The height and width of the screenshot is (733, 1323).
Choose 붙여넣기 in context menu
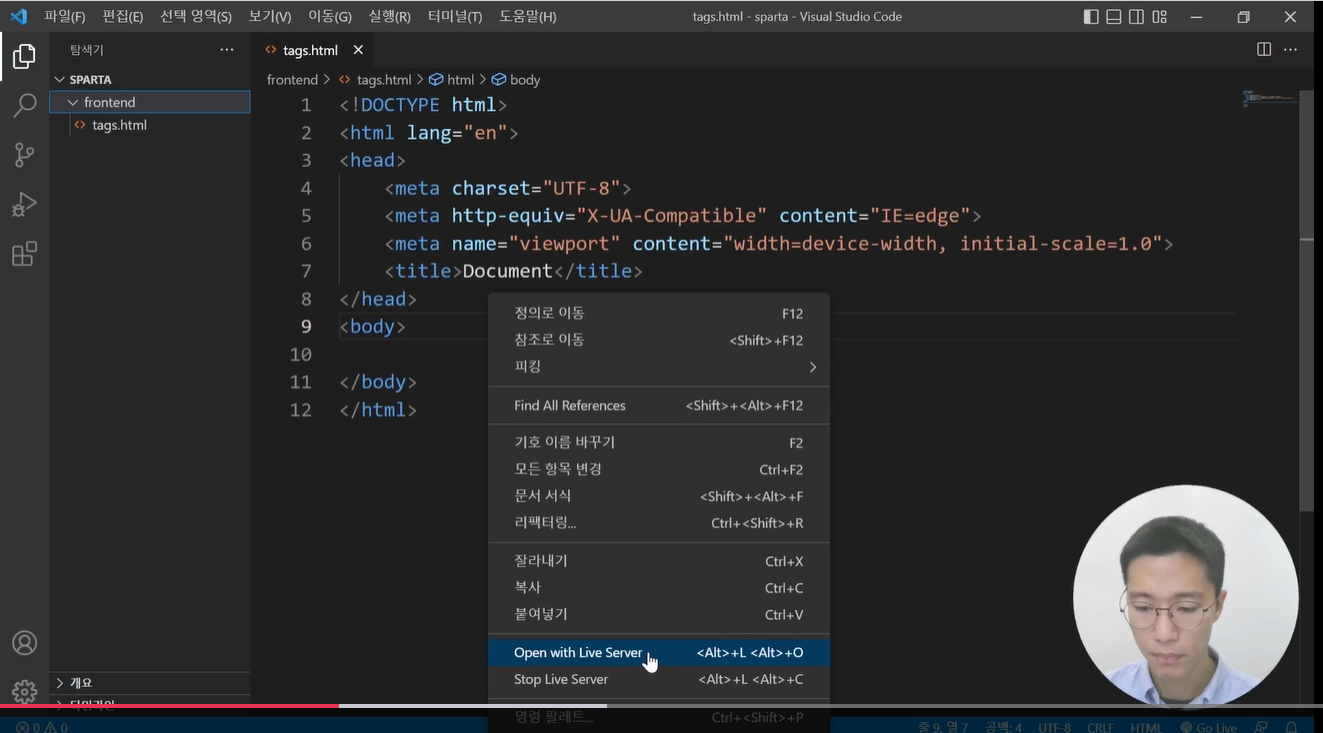[659, 615]
